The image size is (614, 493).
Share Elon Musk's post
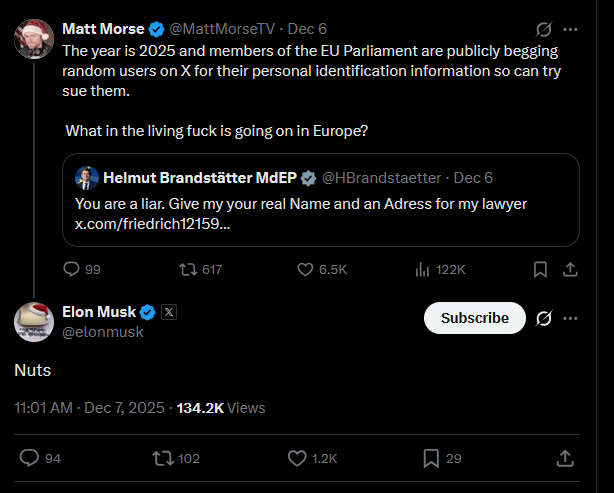[x=564, y=458]
